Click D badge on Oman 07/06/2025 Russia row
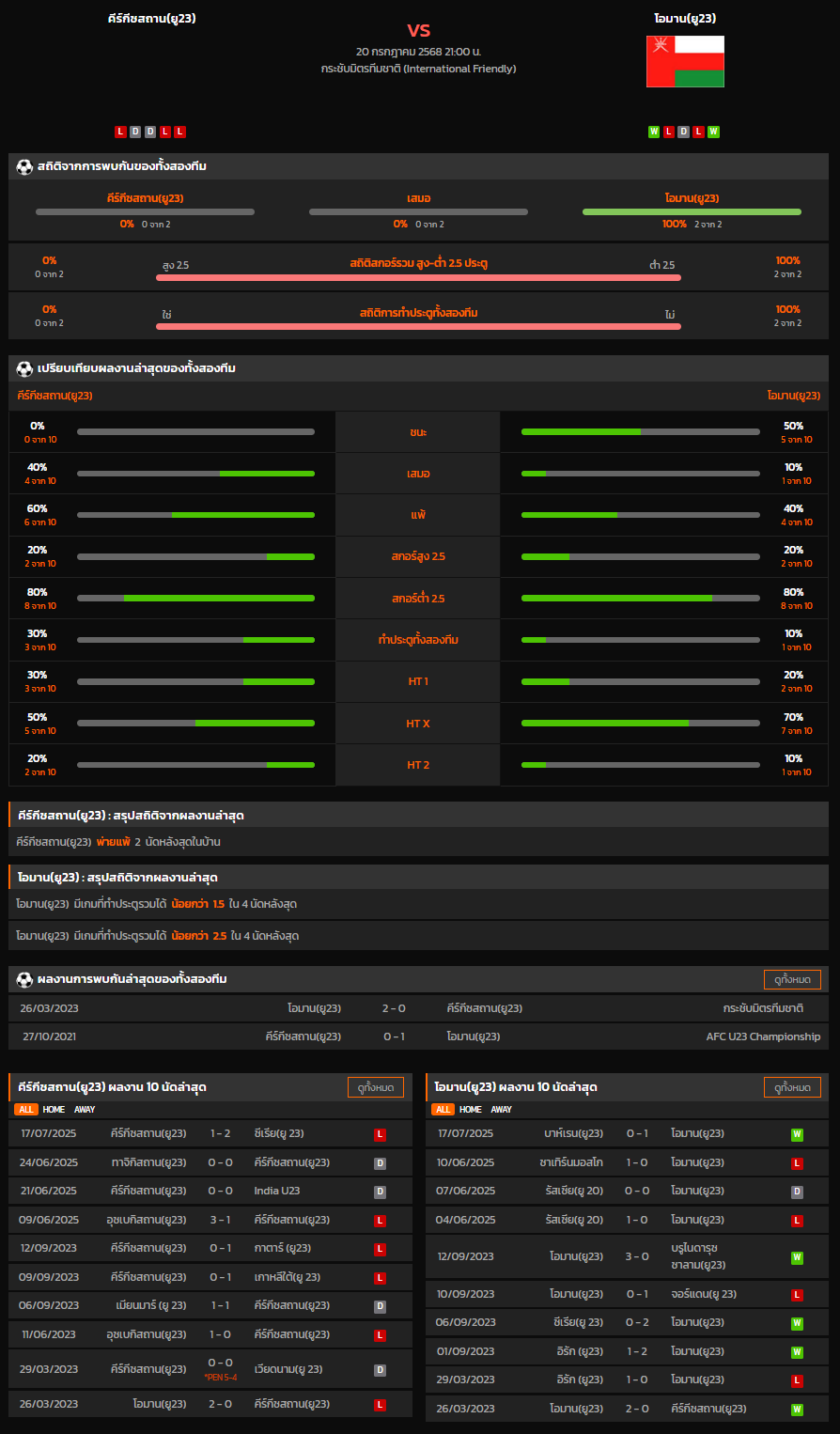Viewport: 840px width, 1434px height. click(x=797, y=1192)
